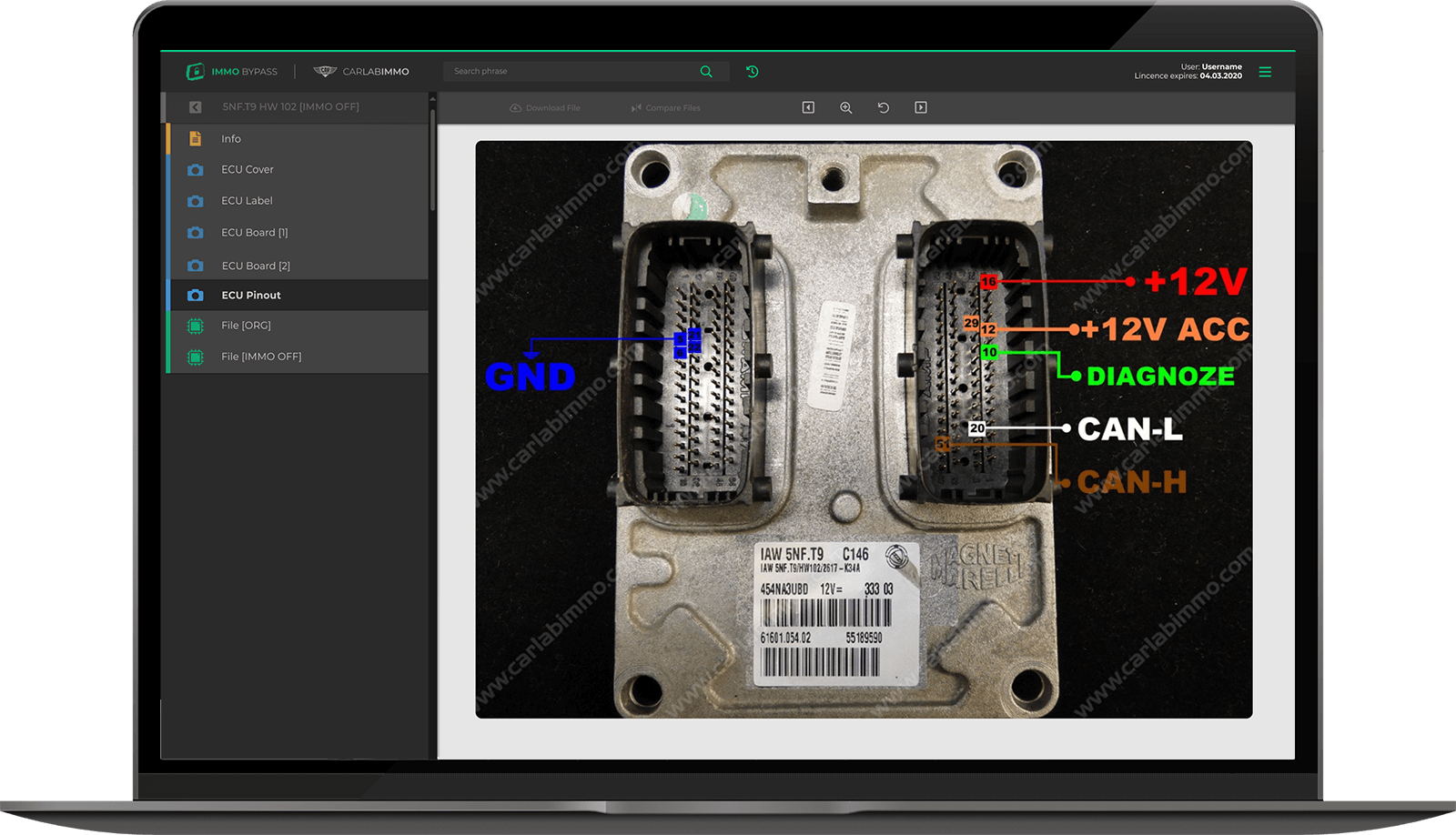Click the ECU Board [2] camera icon
Image resolution: width=1456 pixels, height=835 pixels.
coord(195,266)
